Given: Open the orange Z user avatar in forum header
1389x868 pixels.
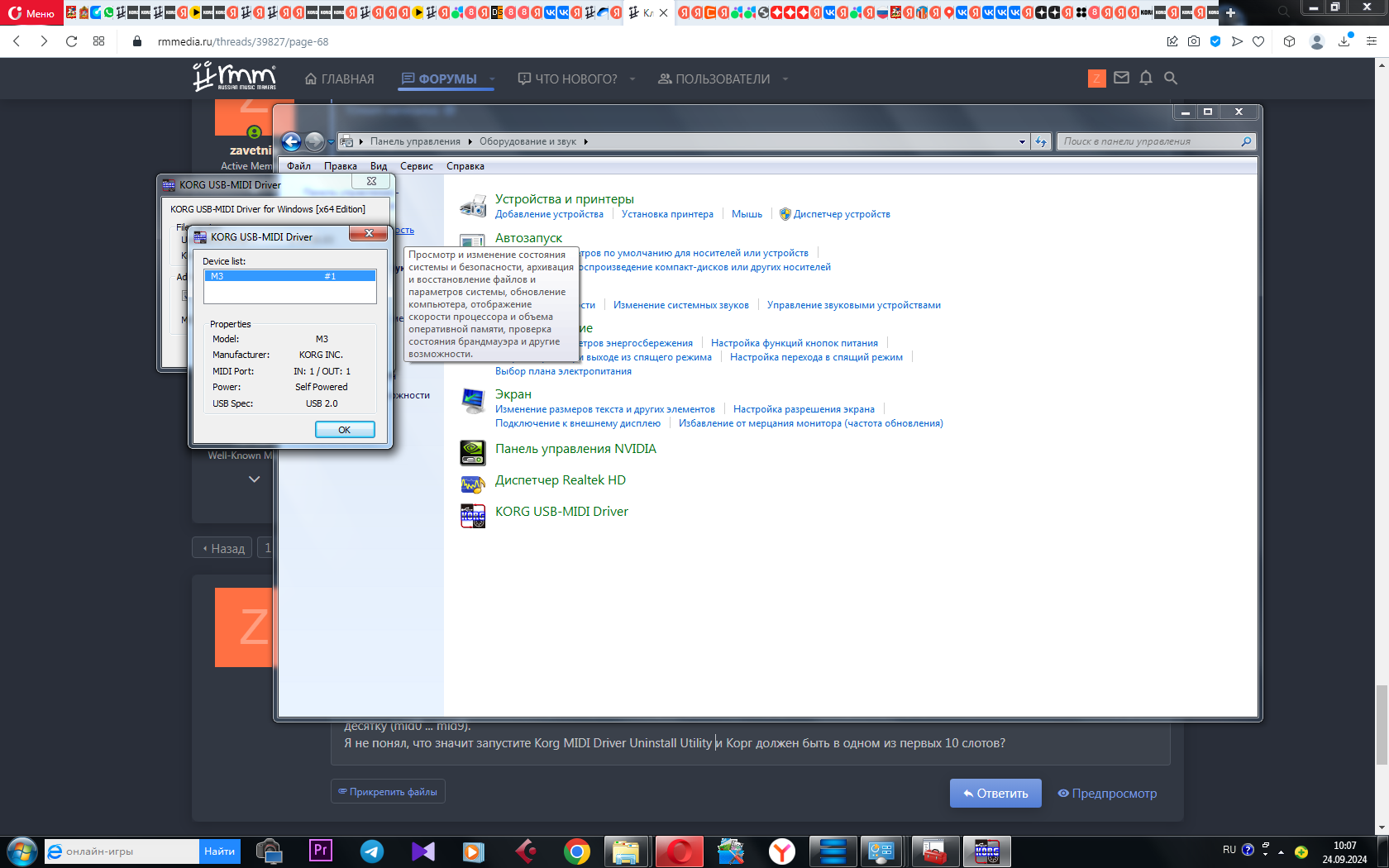Looking at the screenshot, I should tap(1097, 79).
